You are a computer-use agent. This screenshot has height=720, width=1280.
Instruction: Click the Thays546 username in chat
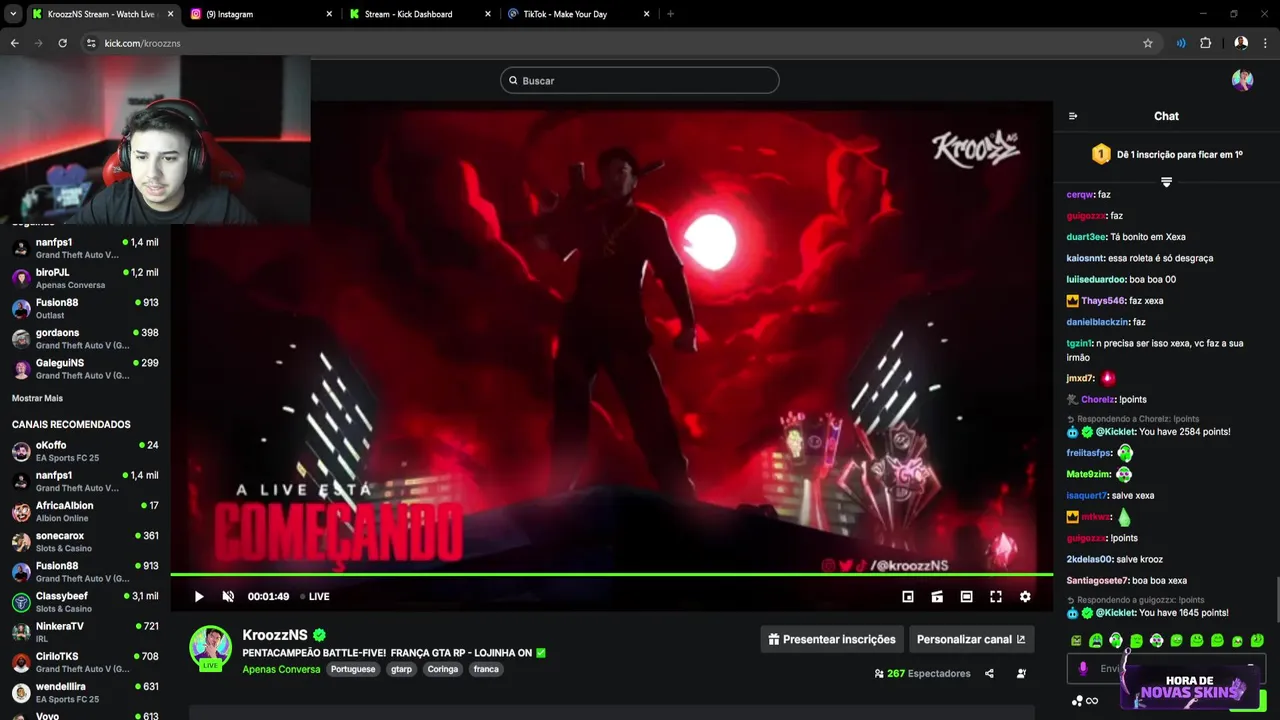click(1103, 300)
